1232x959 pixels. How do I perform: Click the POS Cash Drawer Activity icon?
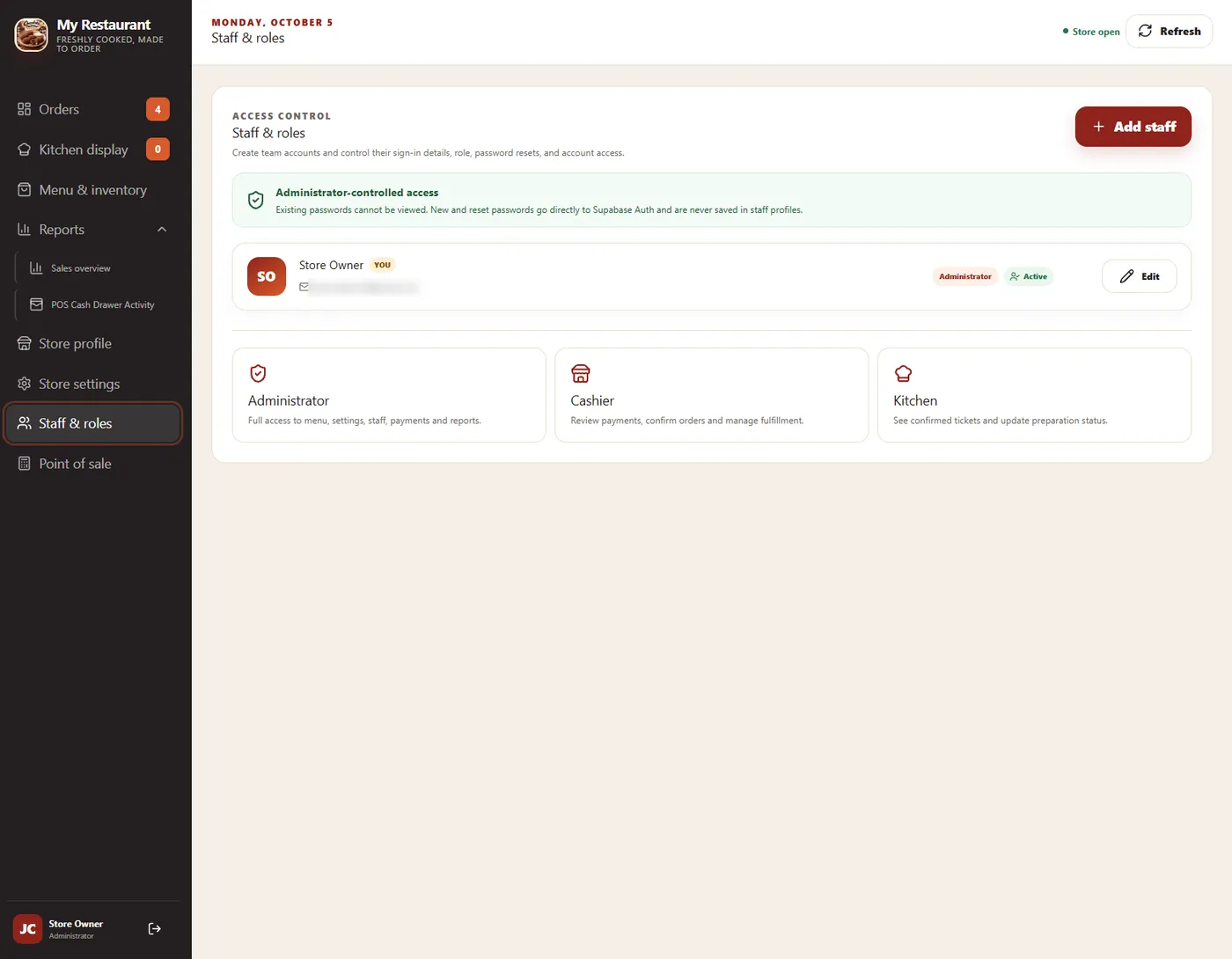point(36,304)
